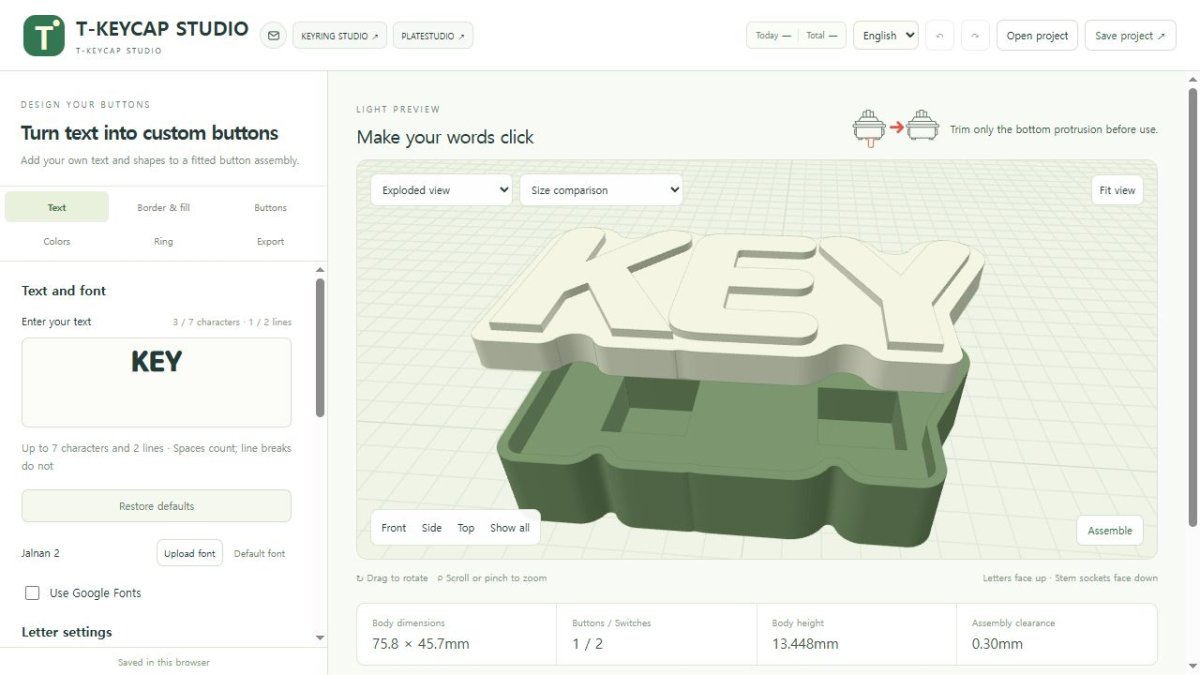The image size is (1200, 675).
Task: Switch to the Text tab
Action: (x=57, y=208)
